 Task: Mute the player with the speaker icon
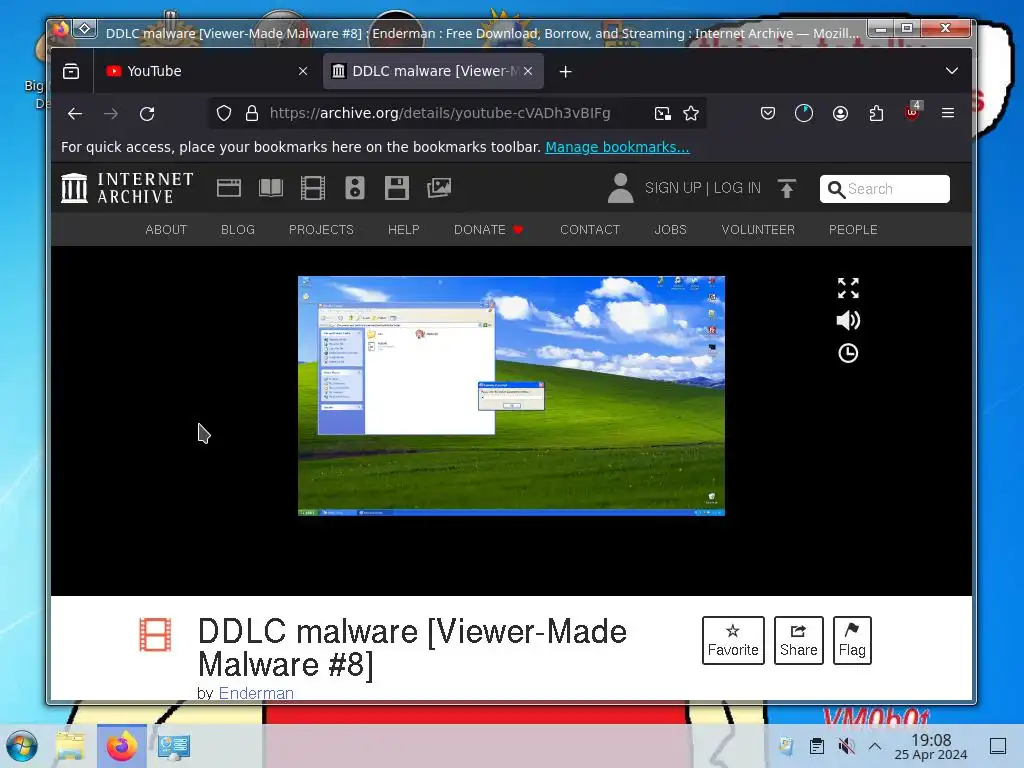[x=848, y=321]
